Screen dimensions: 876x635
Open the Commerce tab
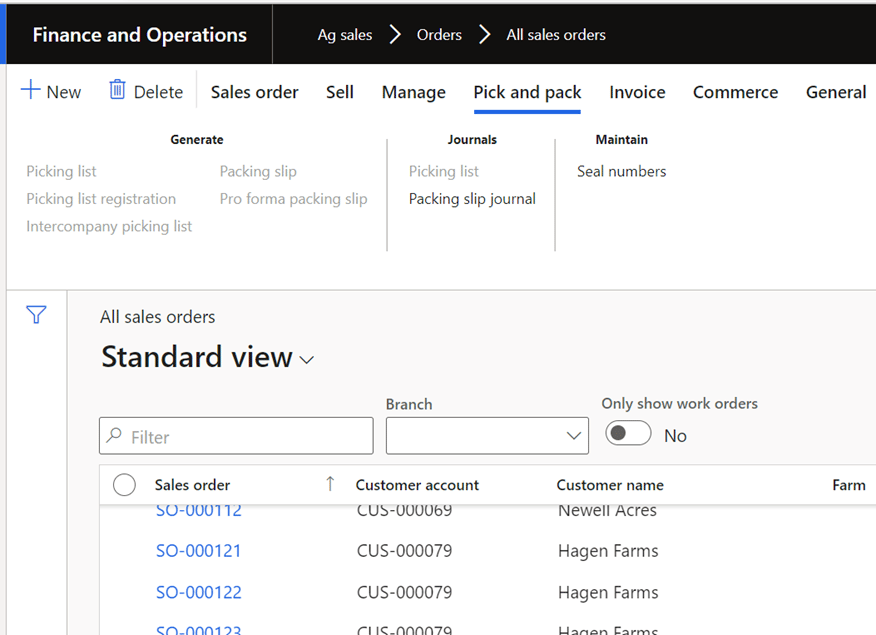735,92
